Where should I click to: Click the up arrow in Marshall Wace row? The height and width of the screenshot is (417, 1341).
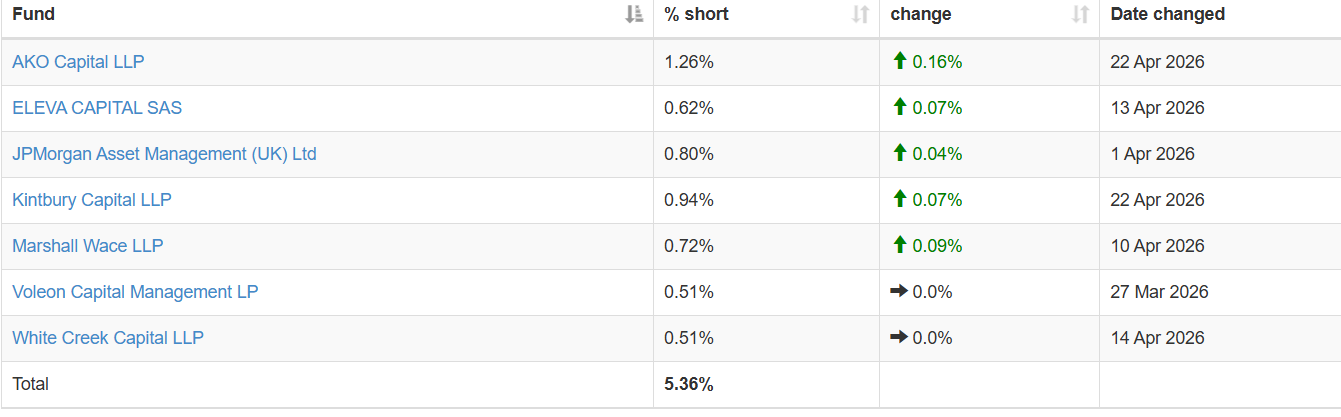coord(899,245)
